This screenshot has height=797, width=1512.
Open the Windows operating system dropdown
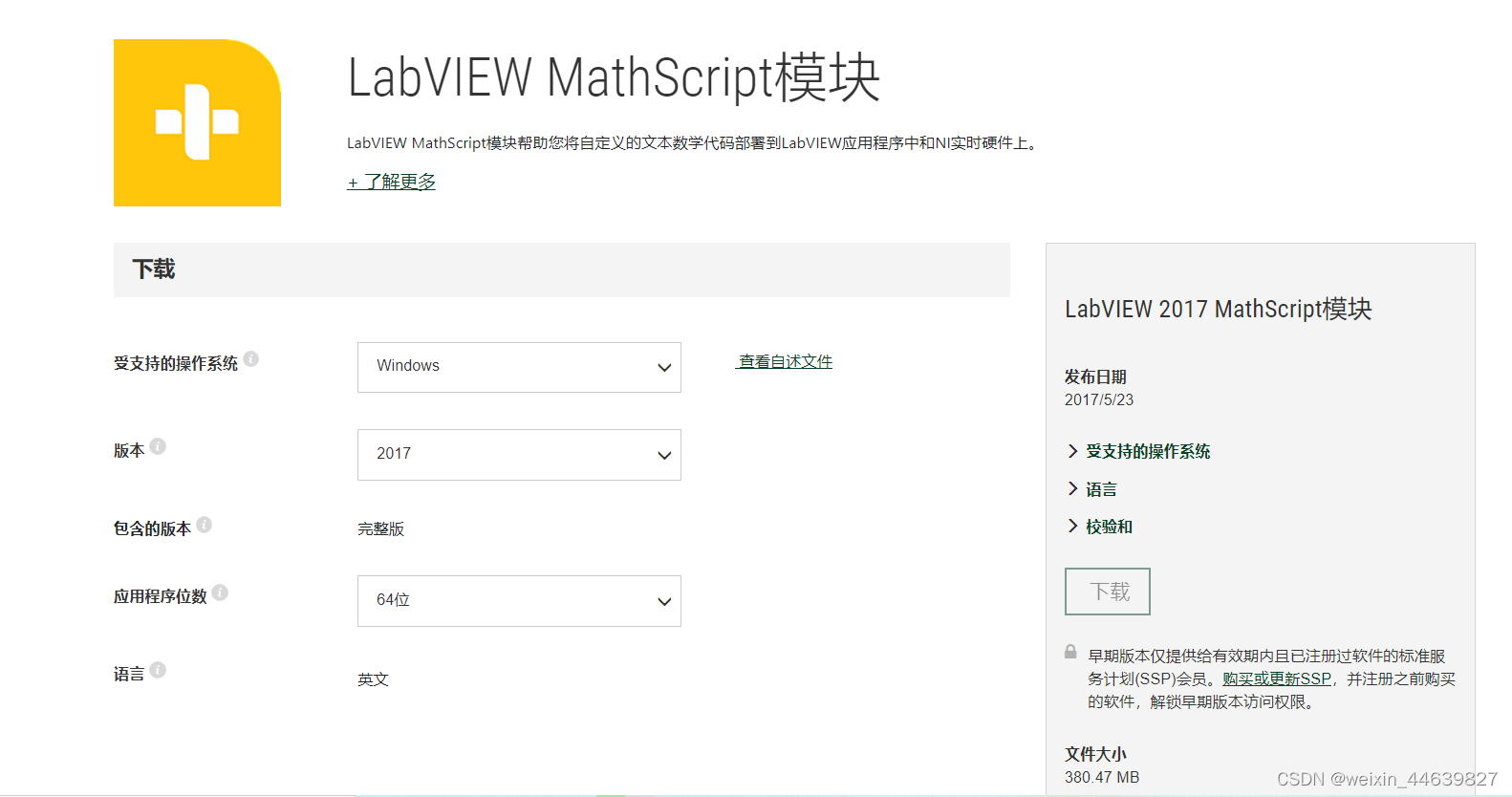click(519, 367)
